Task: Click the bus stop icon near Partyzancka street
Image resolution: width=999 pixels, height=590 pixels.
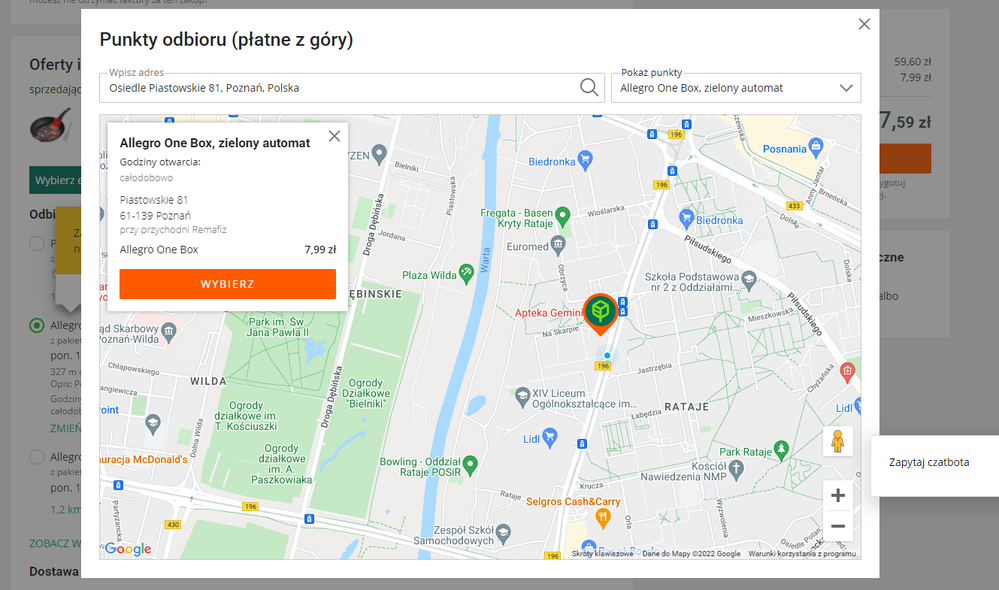Action: click(x=118, y=486)
